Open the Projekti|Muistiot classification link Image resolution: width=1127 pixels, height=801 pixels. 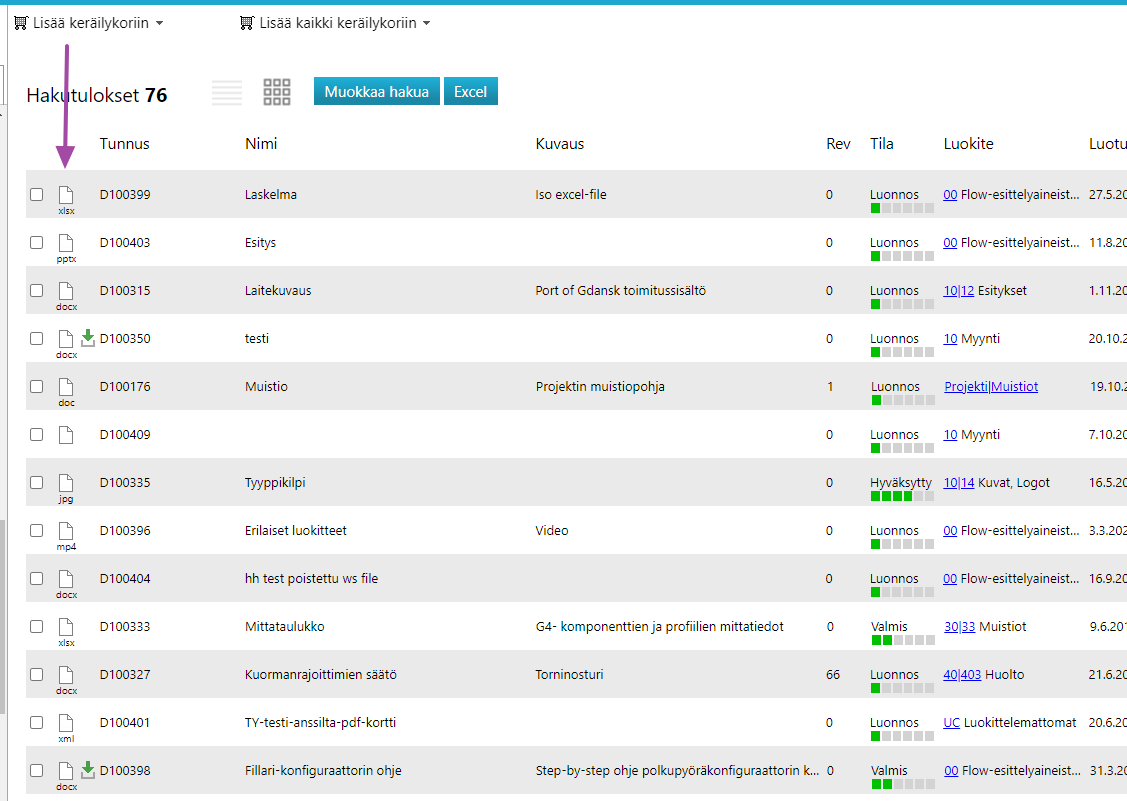tap(990, 387)
